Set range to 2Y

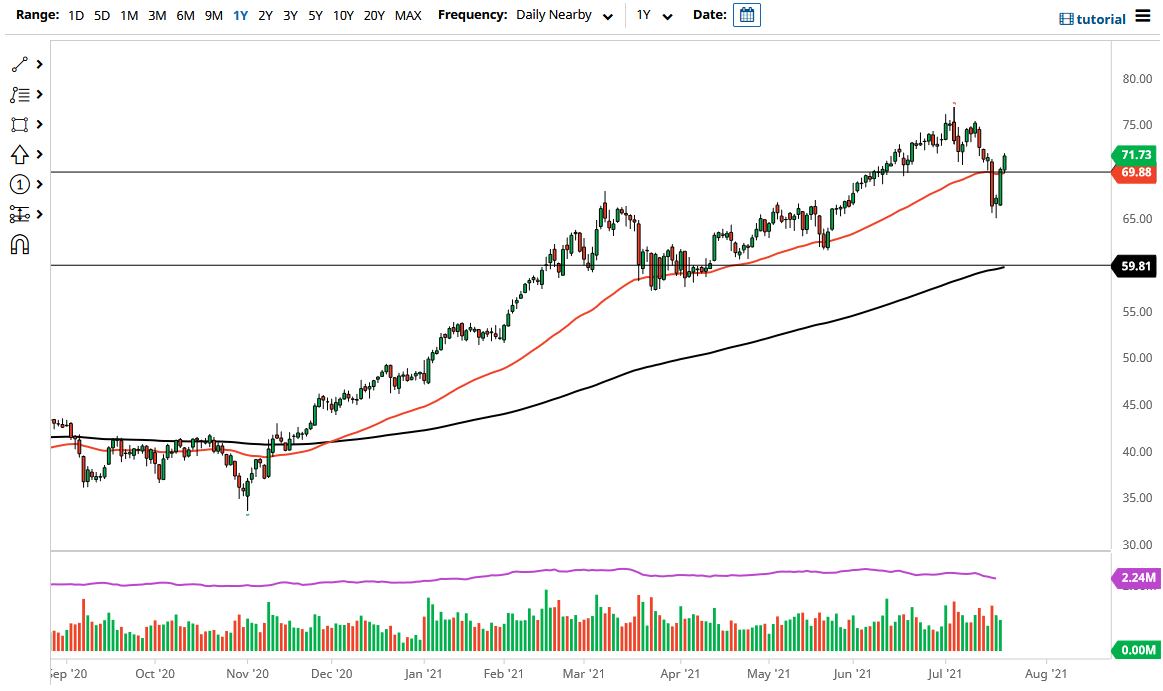(265, 15)
